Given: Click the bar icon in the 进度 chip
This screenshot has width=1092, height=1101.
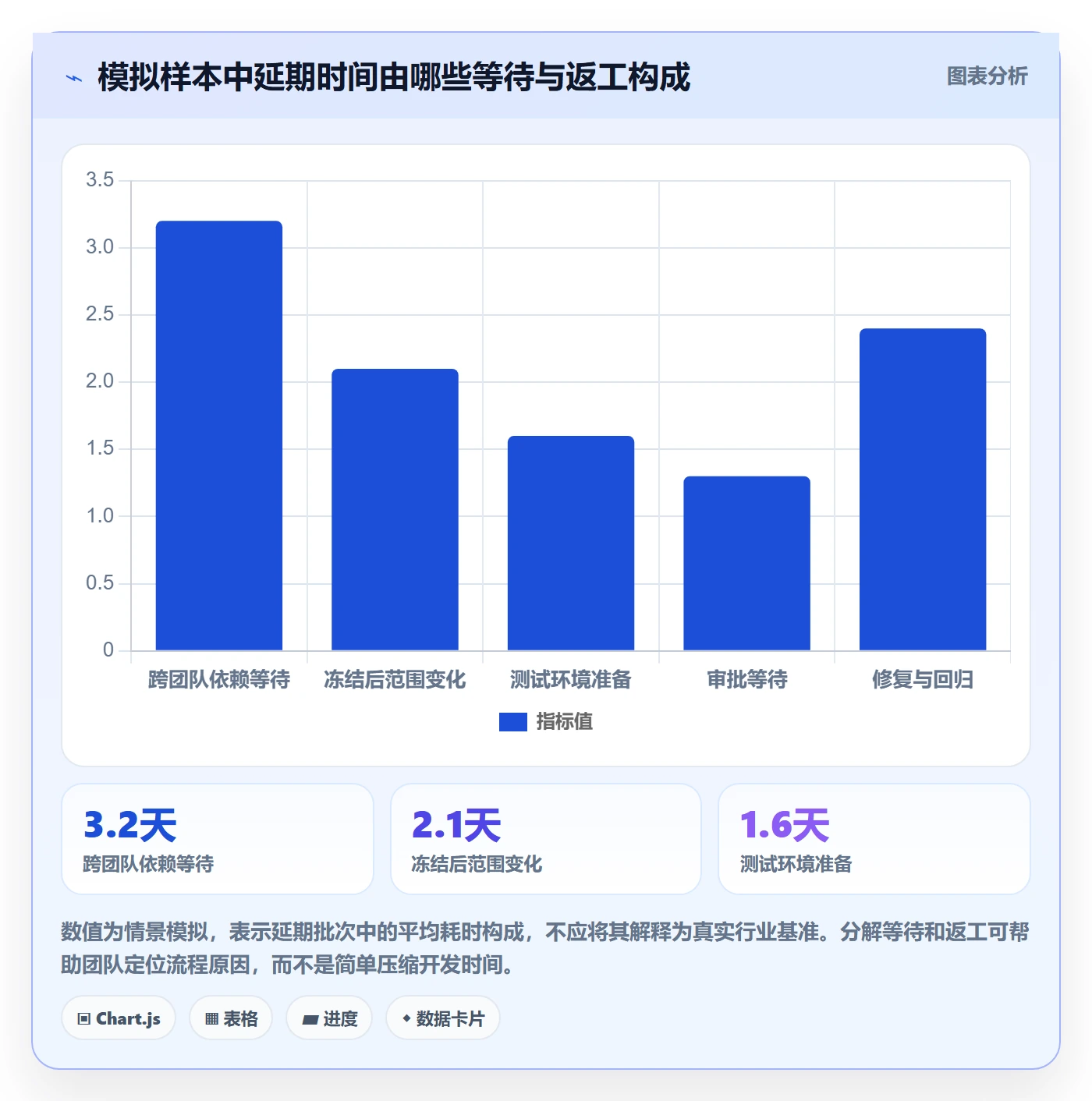Looking at the screenshot, I should point(310,1020).
